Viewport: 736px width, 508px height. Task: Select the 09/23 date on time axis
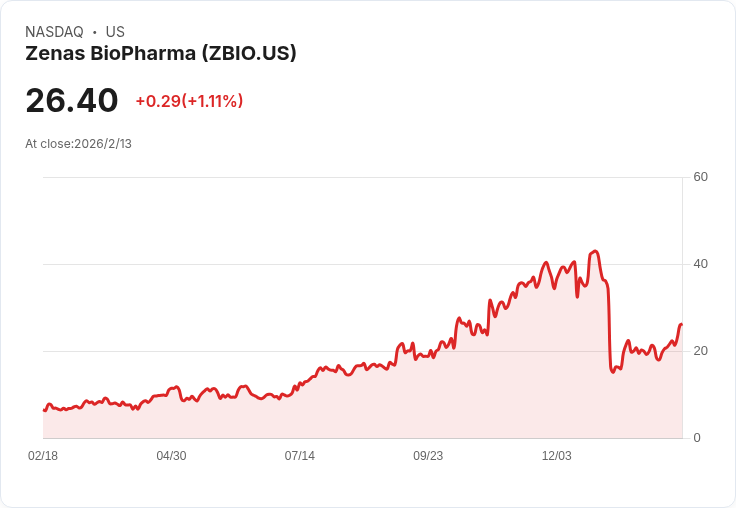tap(428, 456)
